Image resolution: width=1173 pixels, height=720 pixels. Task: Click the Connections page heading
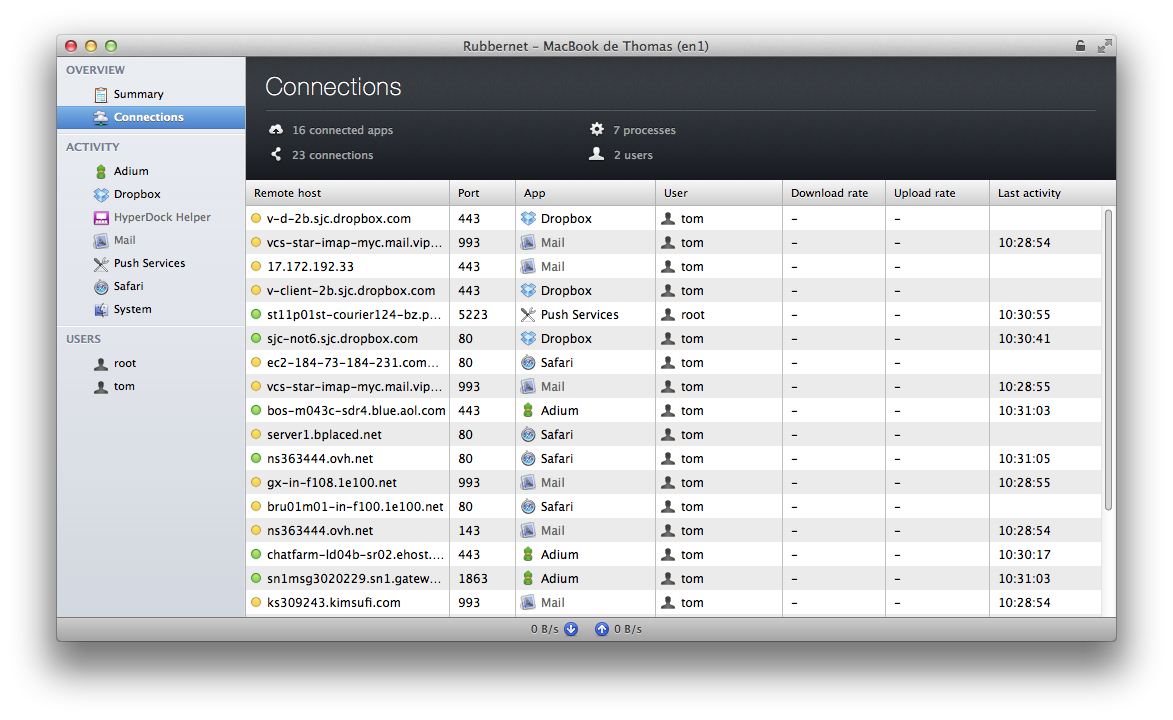click(333, 87)
